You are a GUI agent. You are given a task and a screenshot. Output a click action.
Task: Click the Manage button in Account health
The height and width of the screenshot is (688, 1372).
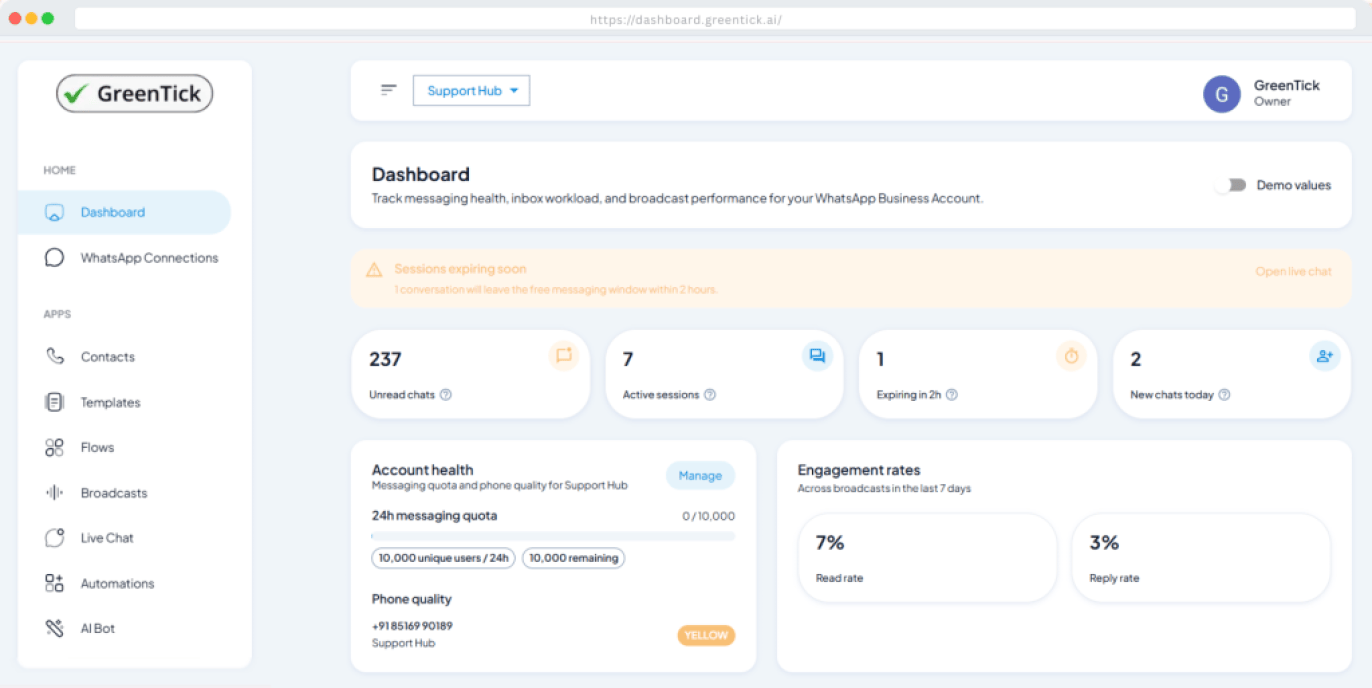[700, 476]
